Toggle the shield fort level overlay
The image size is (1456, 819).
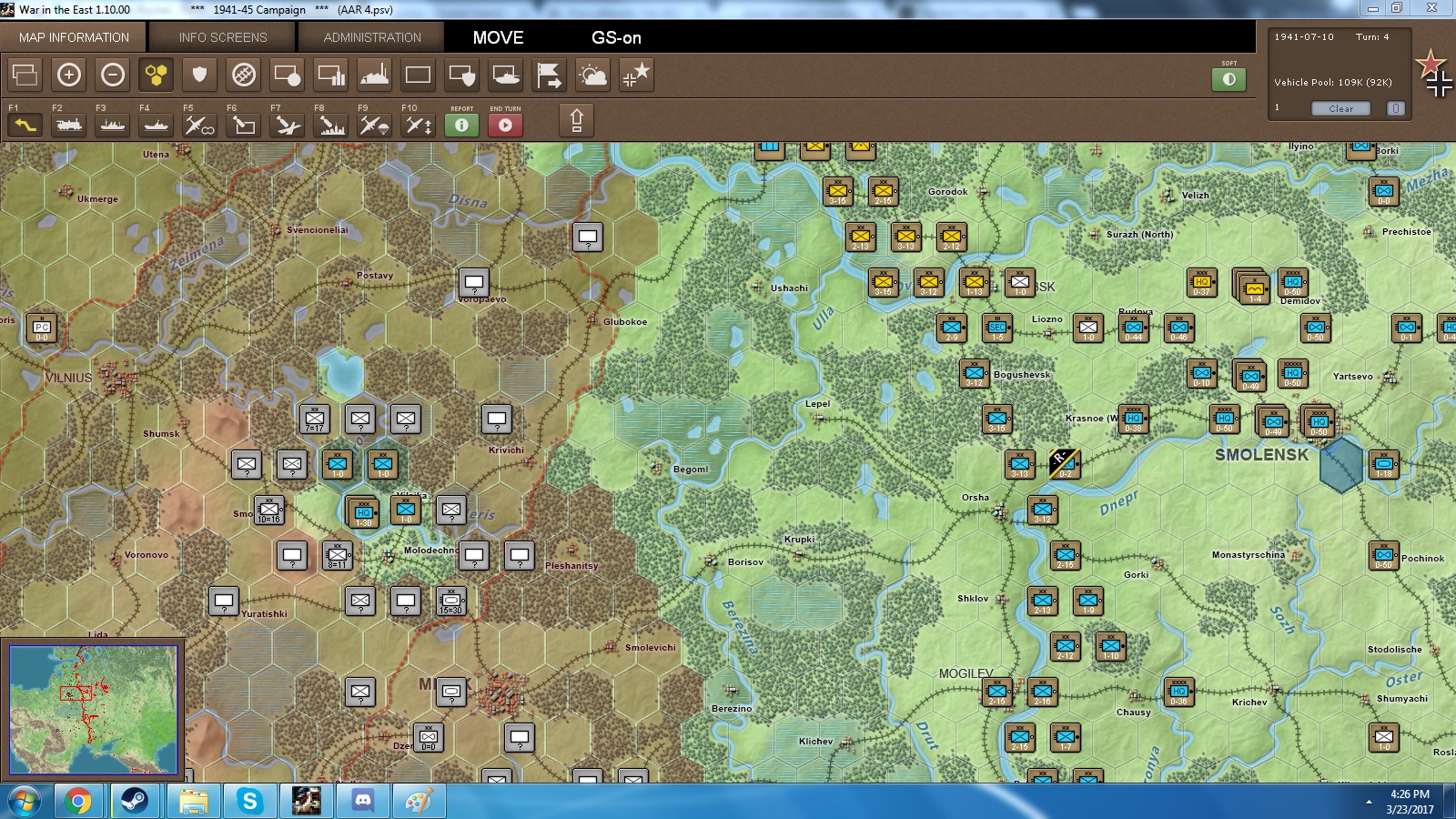pyautogui.click(x=200, y=75)
